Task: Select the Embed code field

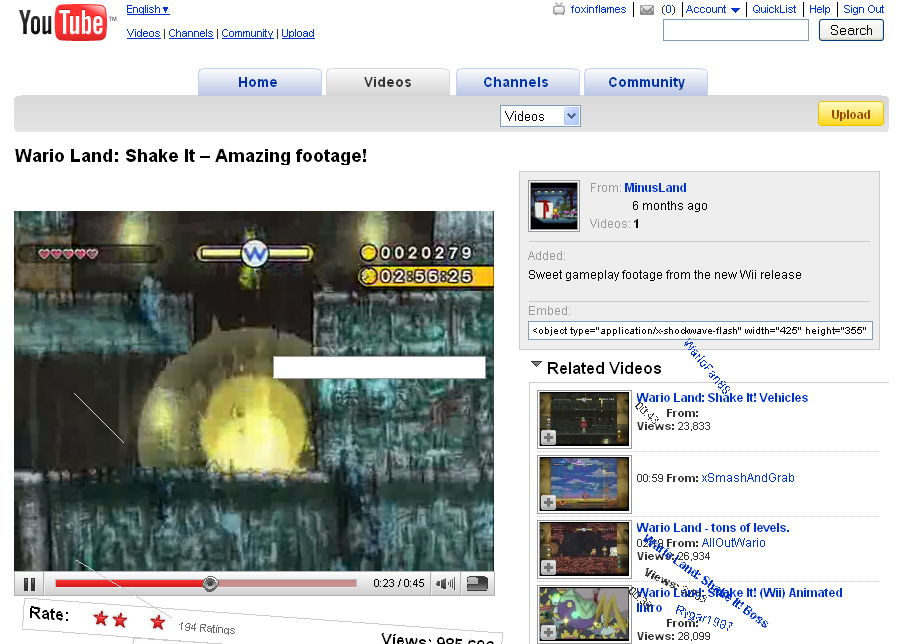Action: 700,331
